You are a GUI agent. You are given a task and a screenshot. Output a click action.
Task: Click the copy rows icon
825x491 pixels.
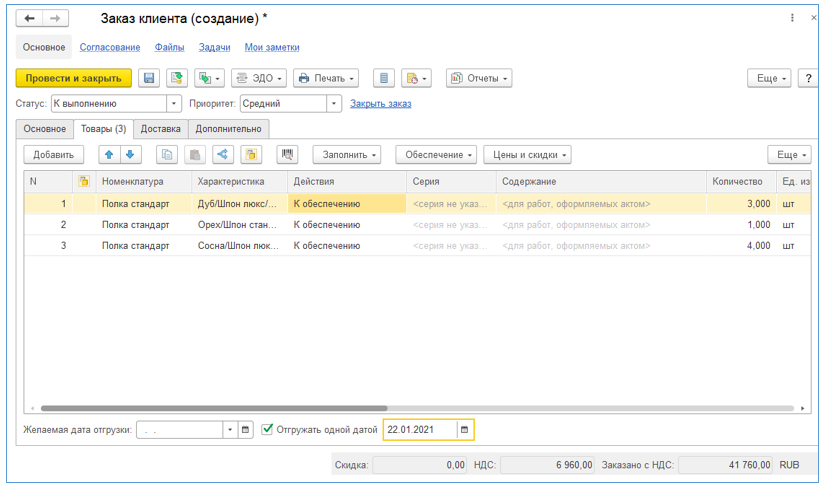tap(167, 155)
